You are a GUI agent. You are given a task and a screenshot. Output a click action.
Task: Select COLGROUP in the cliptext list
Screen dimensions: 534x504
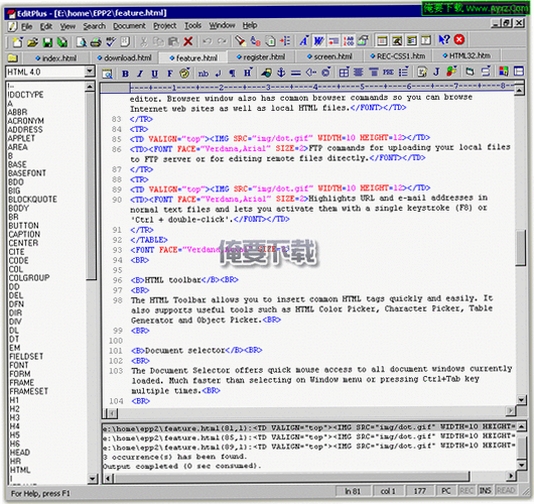point(29,278)
